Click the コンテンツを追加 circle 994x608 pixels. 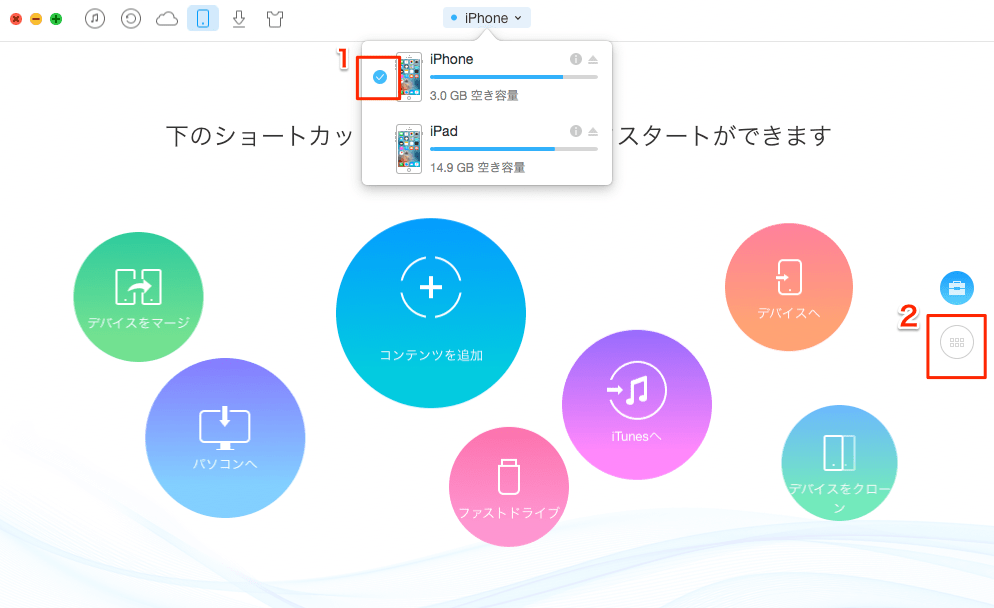[x=430, y=313]
